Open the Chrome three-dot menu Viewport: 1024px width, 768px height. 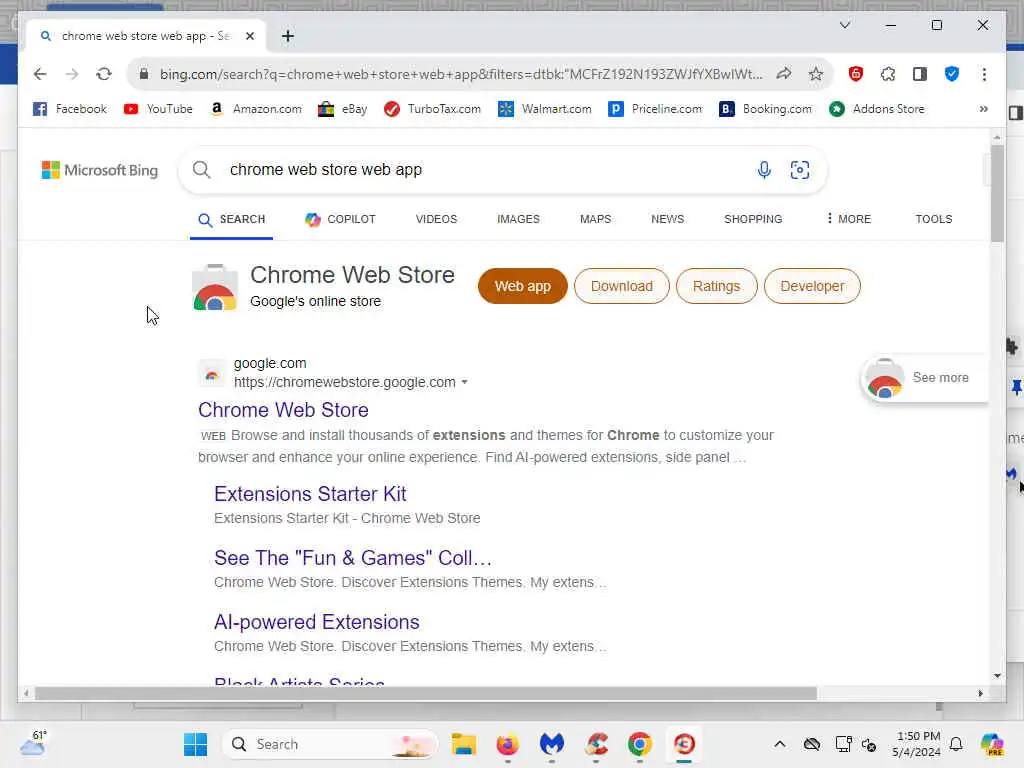(x=984, y=74)
